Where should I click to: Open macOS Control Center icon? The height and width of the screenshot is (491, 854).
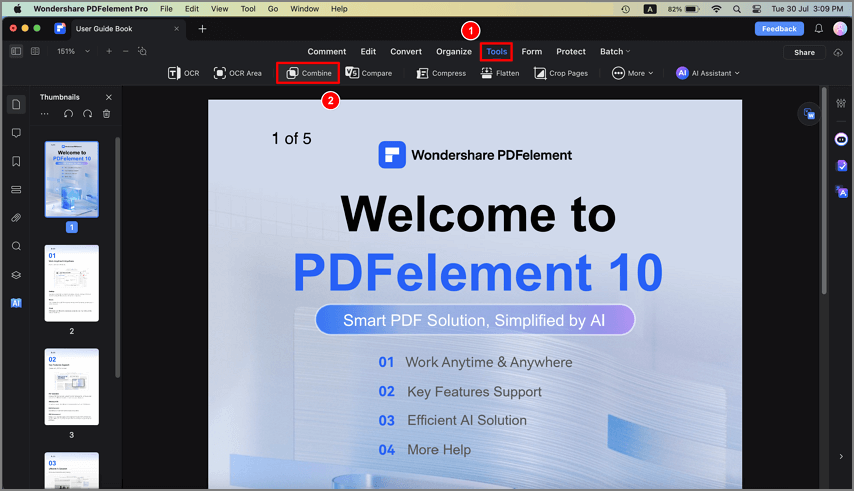(757, 9)
